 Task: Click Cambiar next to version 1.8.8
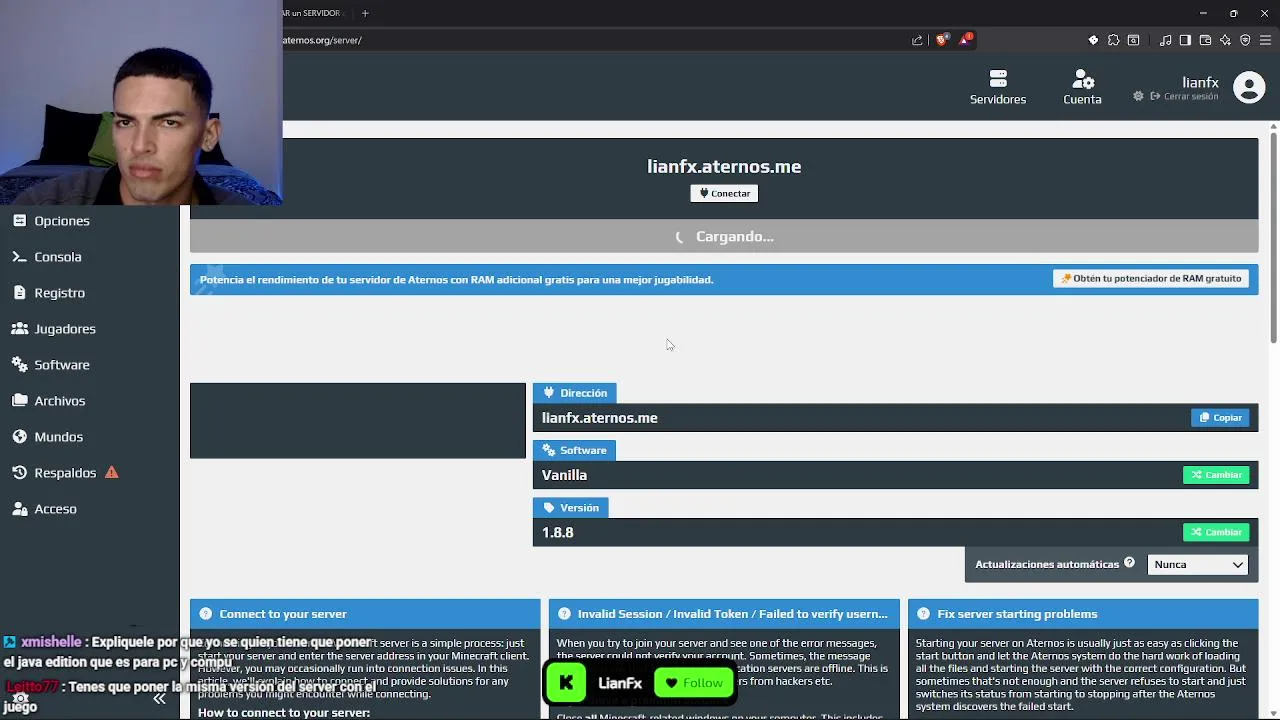point(1216,532)
